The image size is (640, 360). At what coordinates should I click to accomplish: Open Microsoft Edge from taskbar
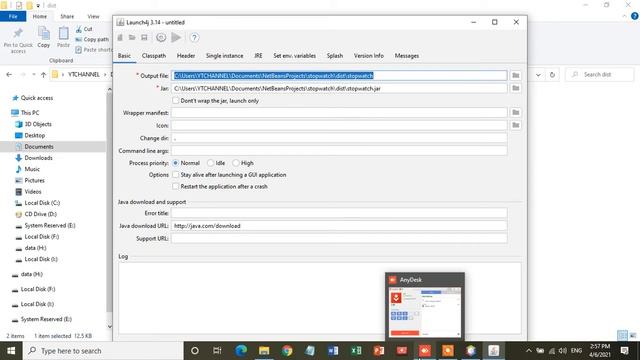tap(241, 351)
